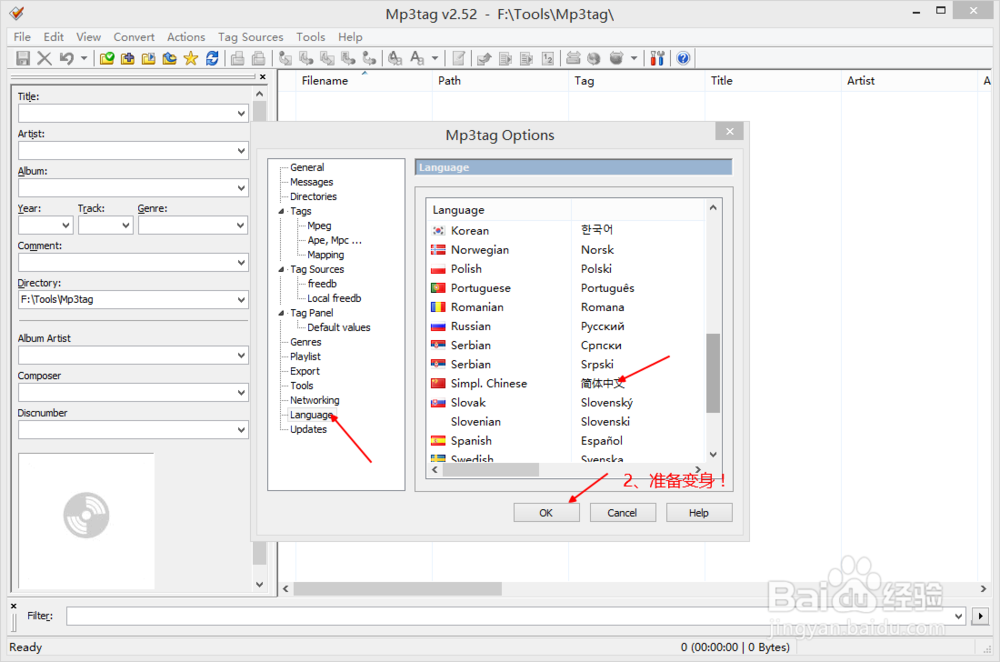Open the Edit menu

click(x=54, y=37)
